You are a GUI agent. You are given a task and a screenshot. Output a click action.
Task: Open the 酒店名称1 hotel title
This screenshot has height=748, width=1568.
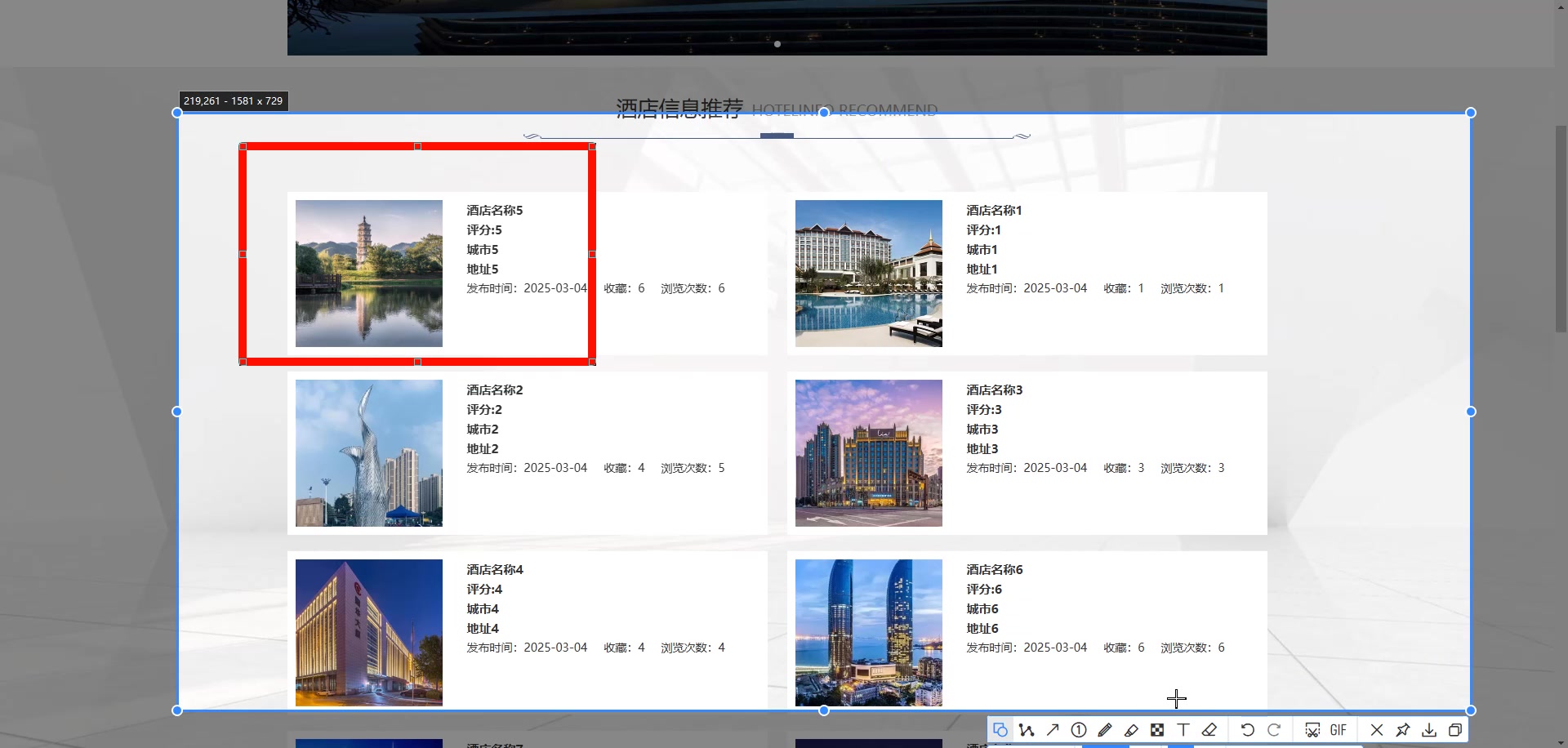coord(995,211)
